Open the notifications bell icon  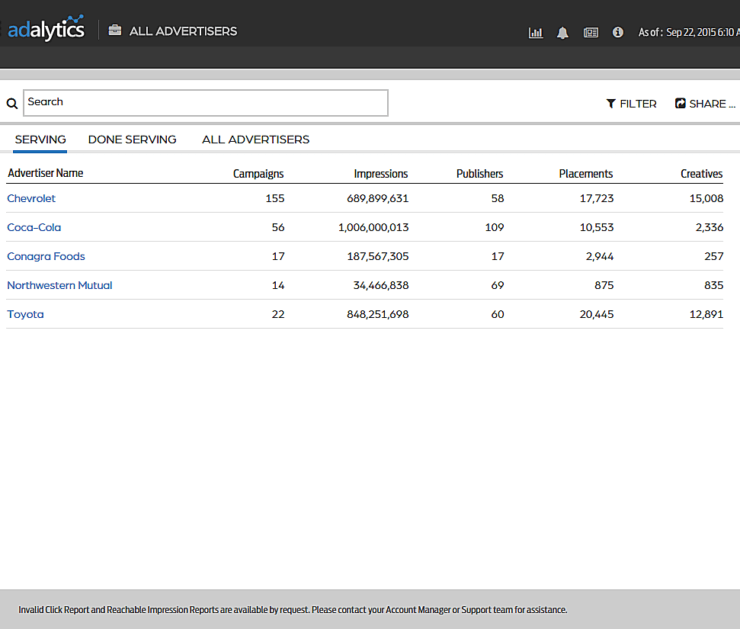point(563,33)
